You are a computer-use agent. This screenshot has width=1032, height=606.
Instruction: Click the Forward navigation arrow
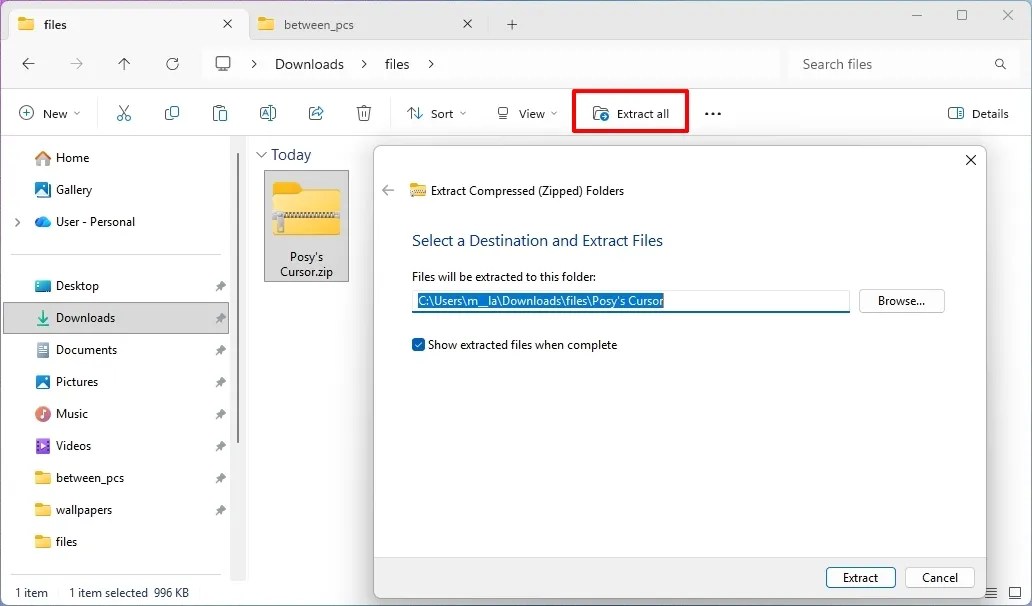click(76, 64)
